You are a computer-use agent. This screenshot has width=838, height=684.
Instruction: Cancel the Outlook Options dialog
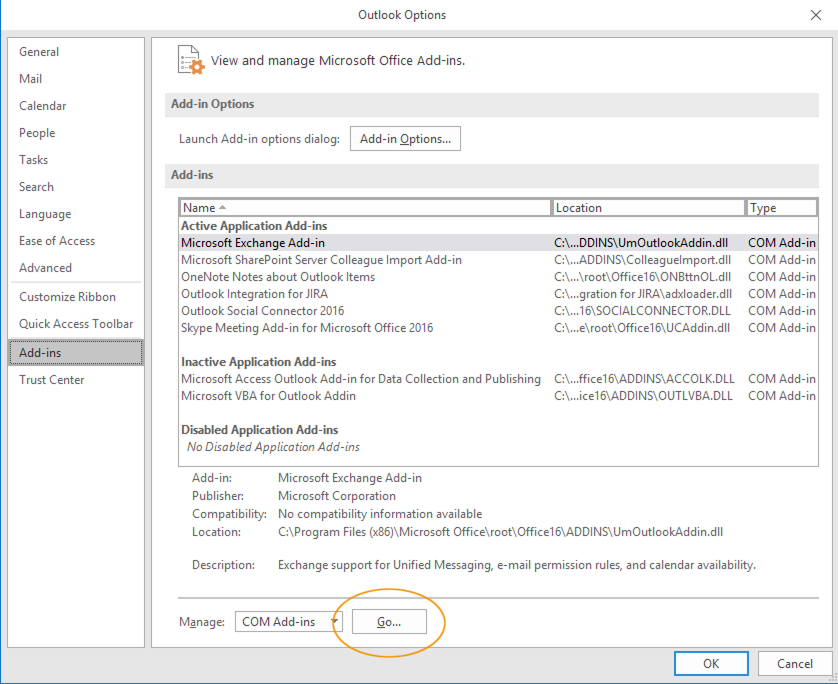coord(794,663)
